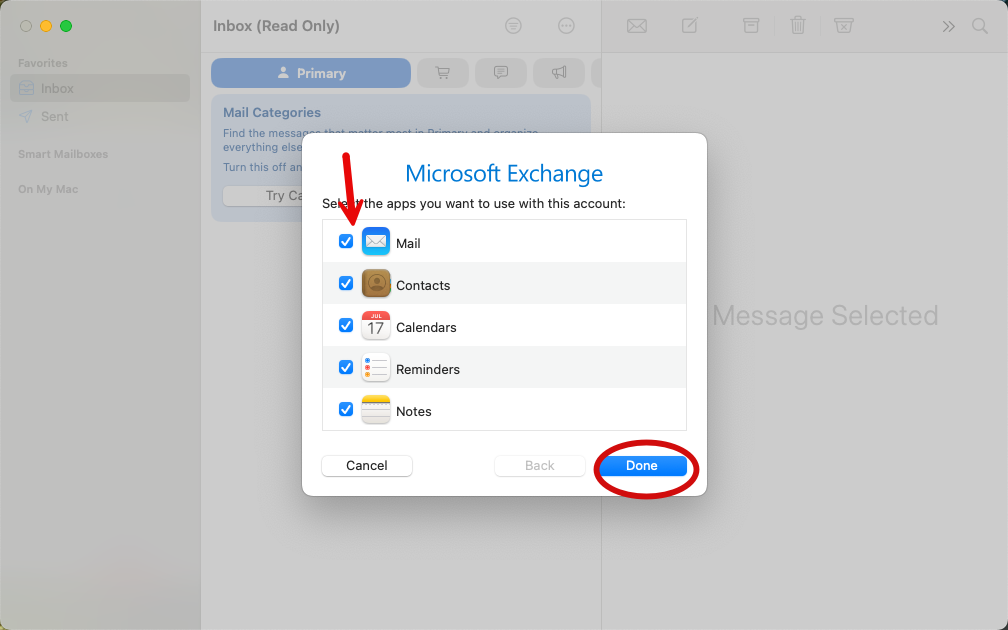
Task: Select the Primary category tab
Action: pos(310,73)
